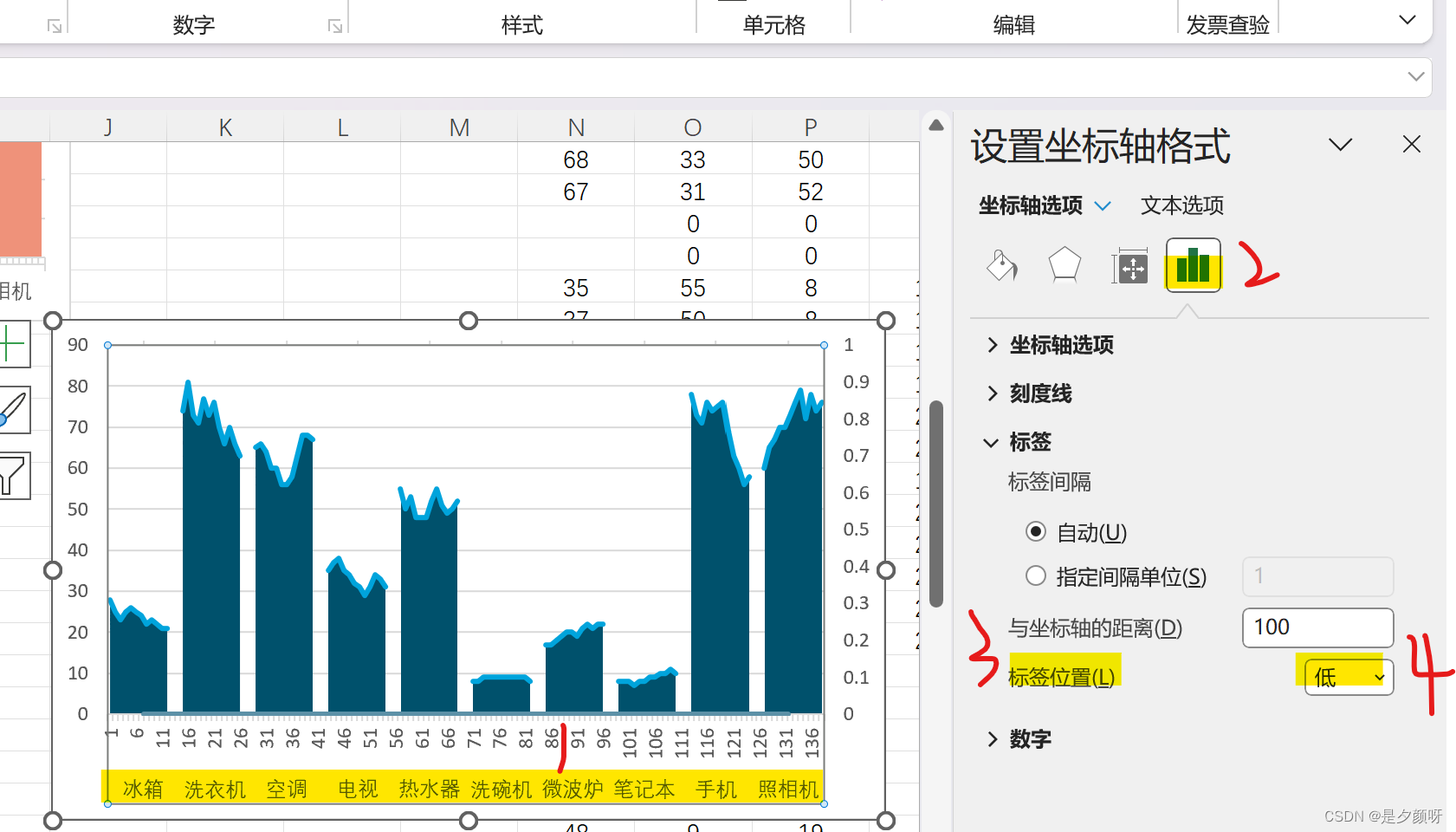Select column N header
Viewport: 1456px width, 832px height.
(576, 127)
